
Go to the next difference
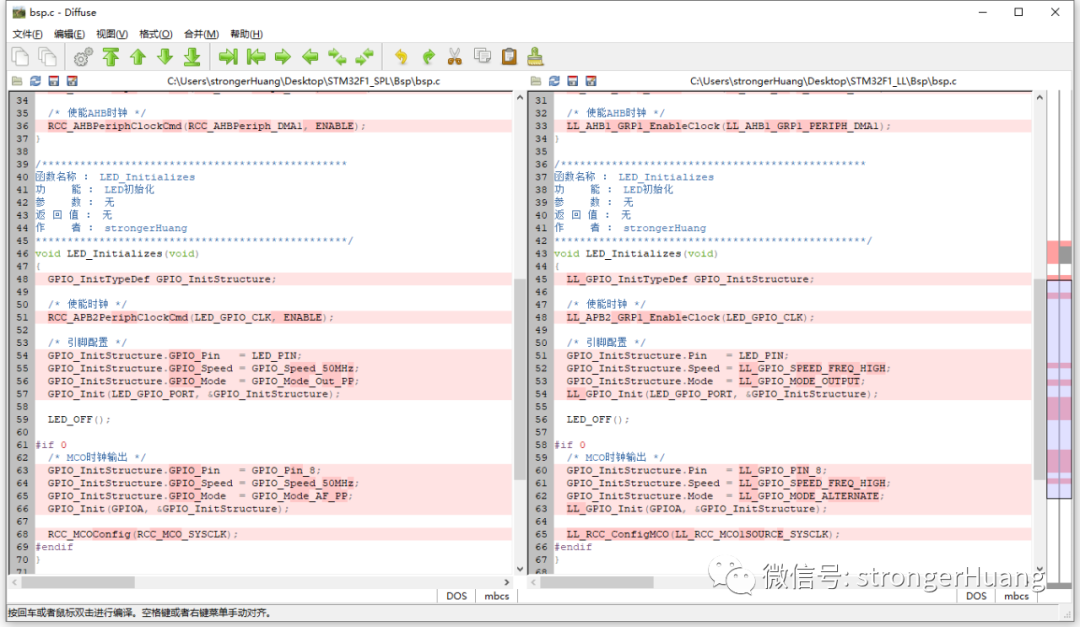pos(165,57)
